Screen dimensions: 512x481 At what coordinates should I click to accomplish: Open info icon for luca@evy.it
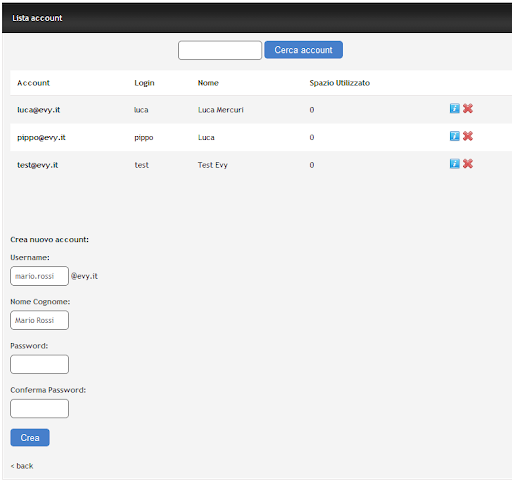pyautogui.click(x=454, y=108)
